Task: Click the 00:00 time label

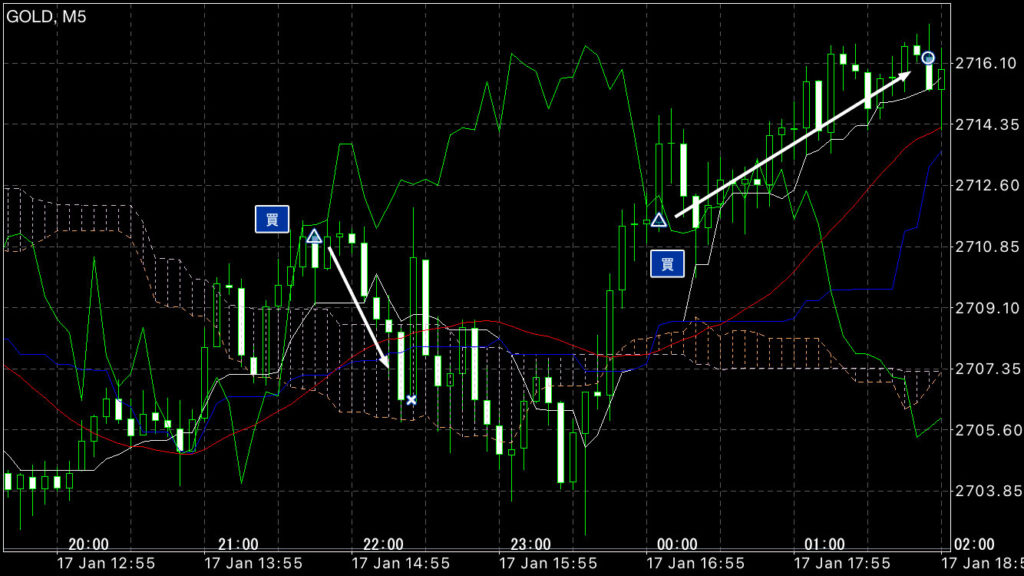Action: point(677,544)
